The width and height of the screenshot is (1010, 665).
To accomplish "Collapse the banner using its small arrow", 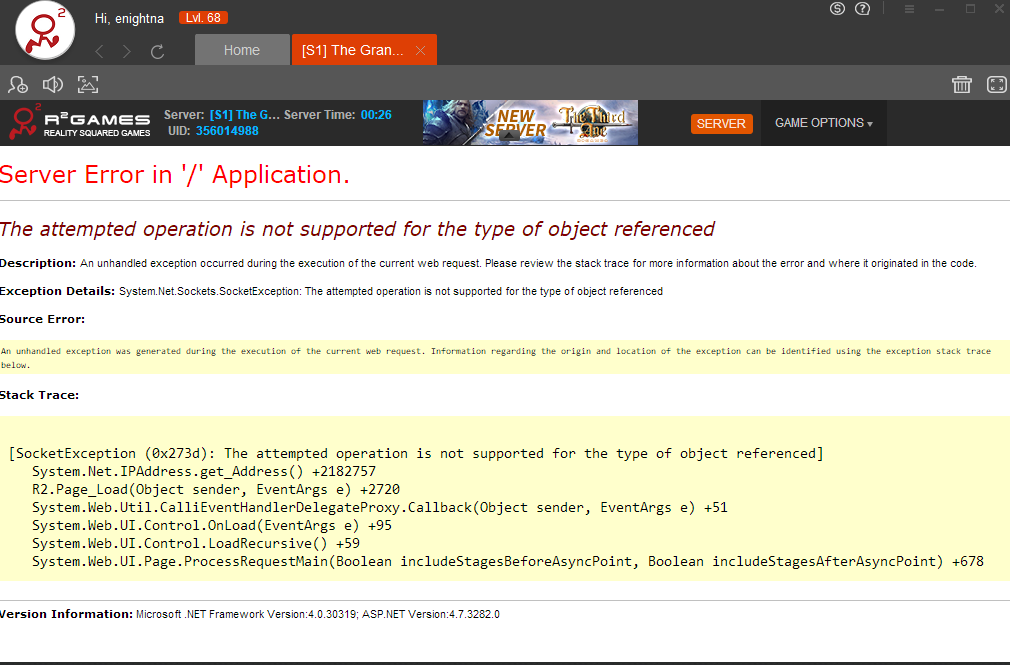I will pos(508,137).
